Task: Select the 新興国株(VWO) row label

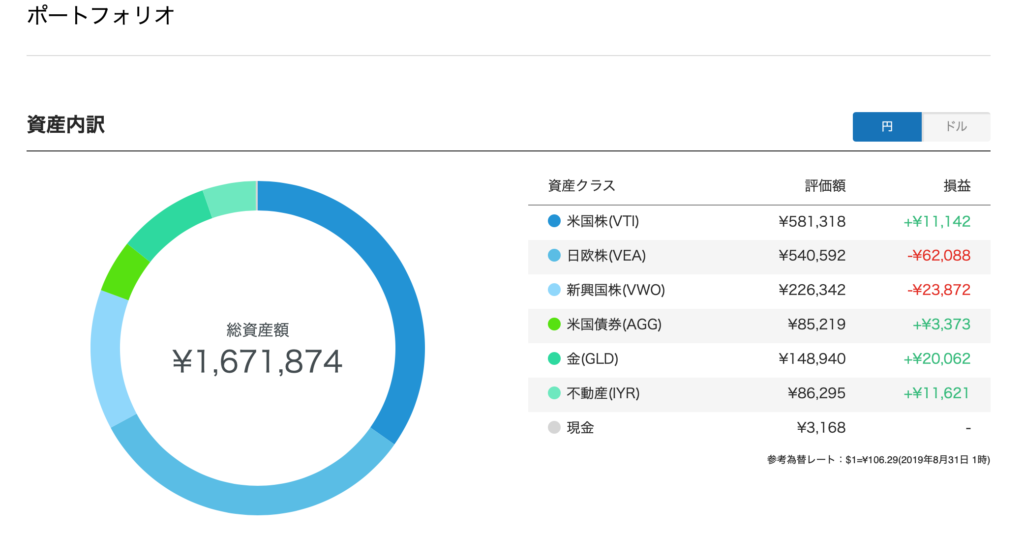Action: click(616, 290)
